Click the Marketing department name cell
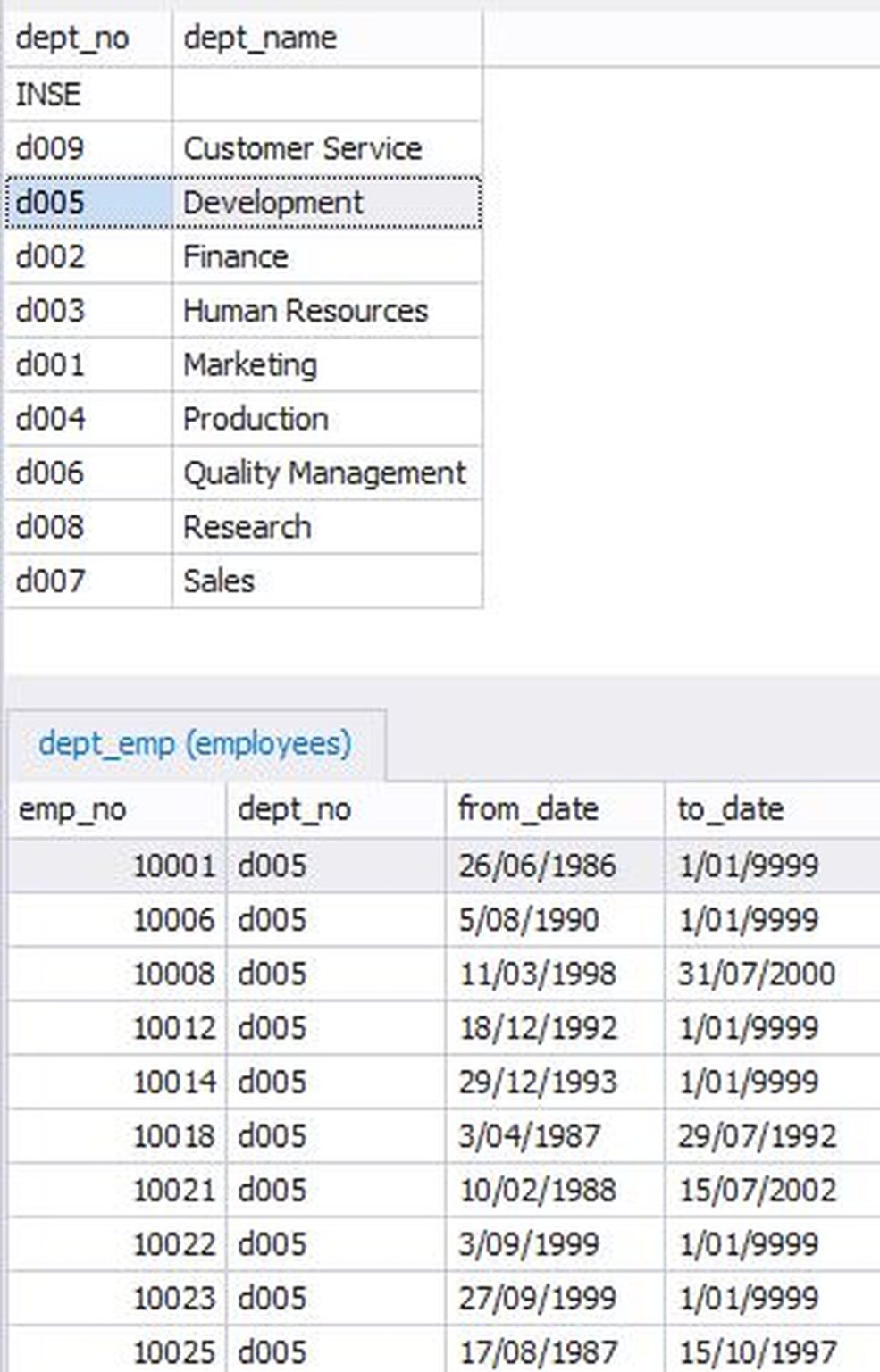880x1372 pixels. (250, 364)
